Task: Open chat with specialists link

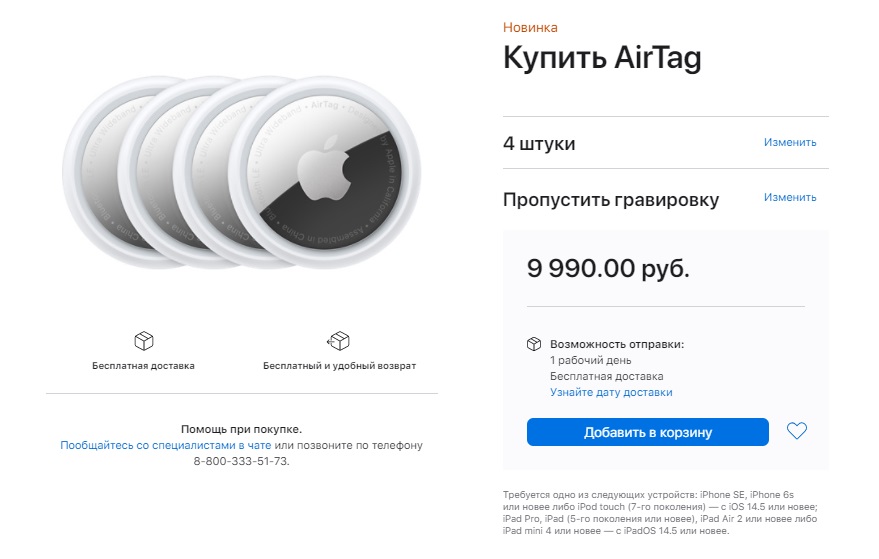Action: tap(166, 445)
